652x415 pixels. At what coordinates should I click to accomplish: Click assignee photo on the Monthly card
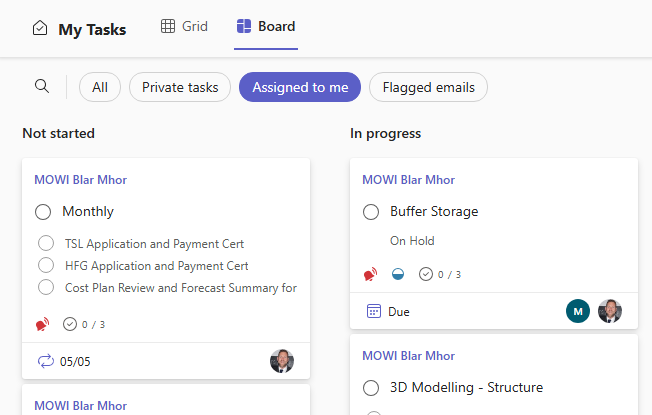[282, 361]
